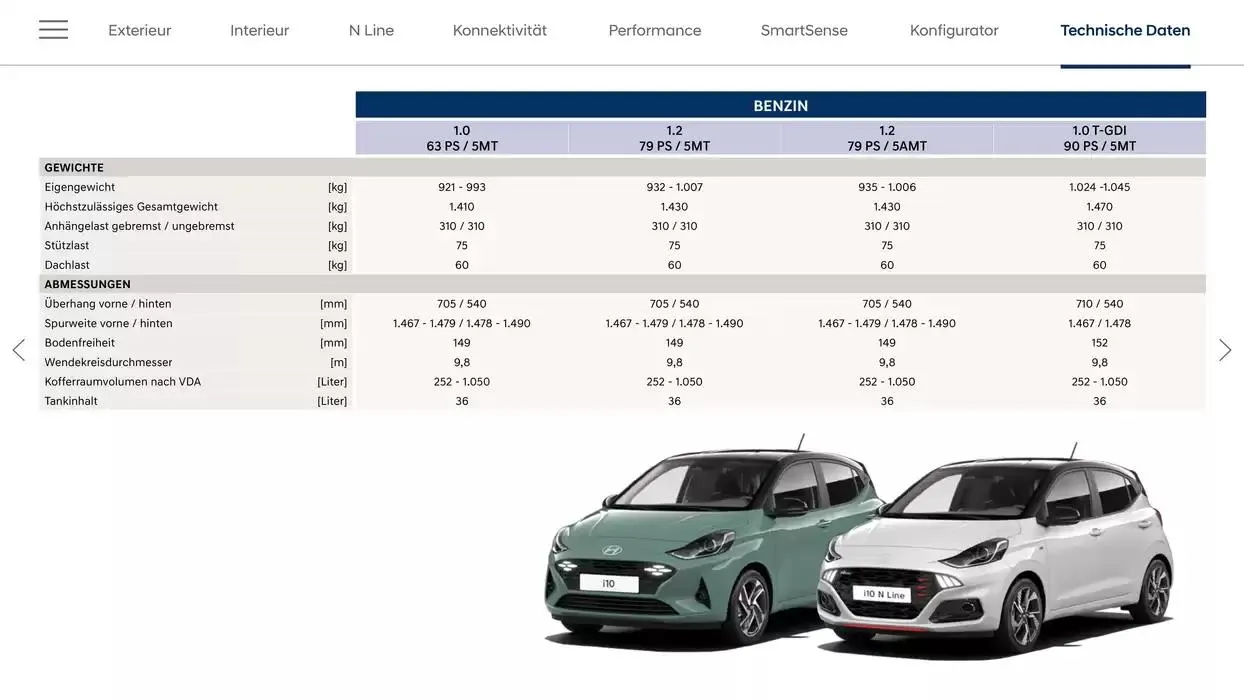1244x700 pixels.
Task: Select the Performance menu item
Action: tap(654, 29)
